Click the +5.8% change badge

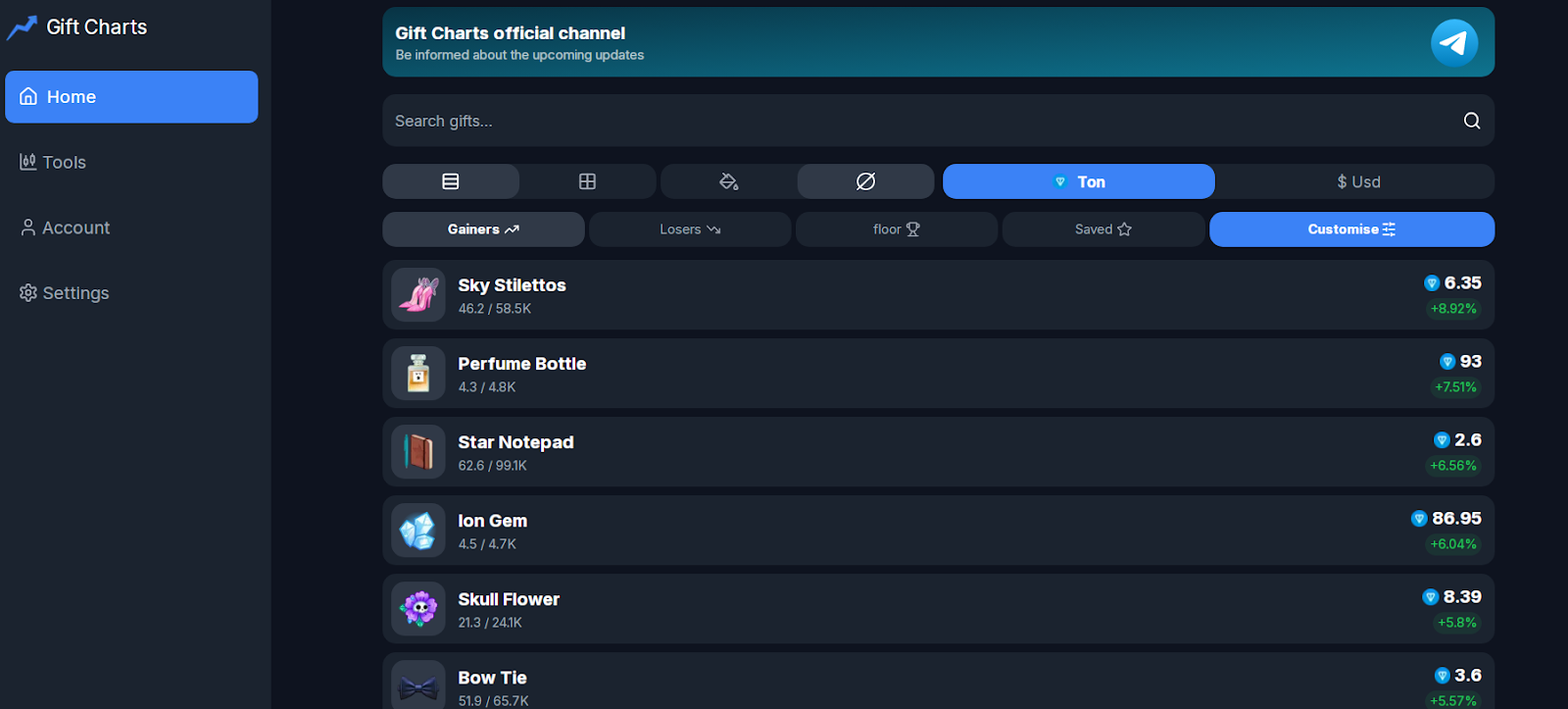point(1457,623)
